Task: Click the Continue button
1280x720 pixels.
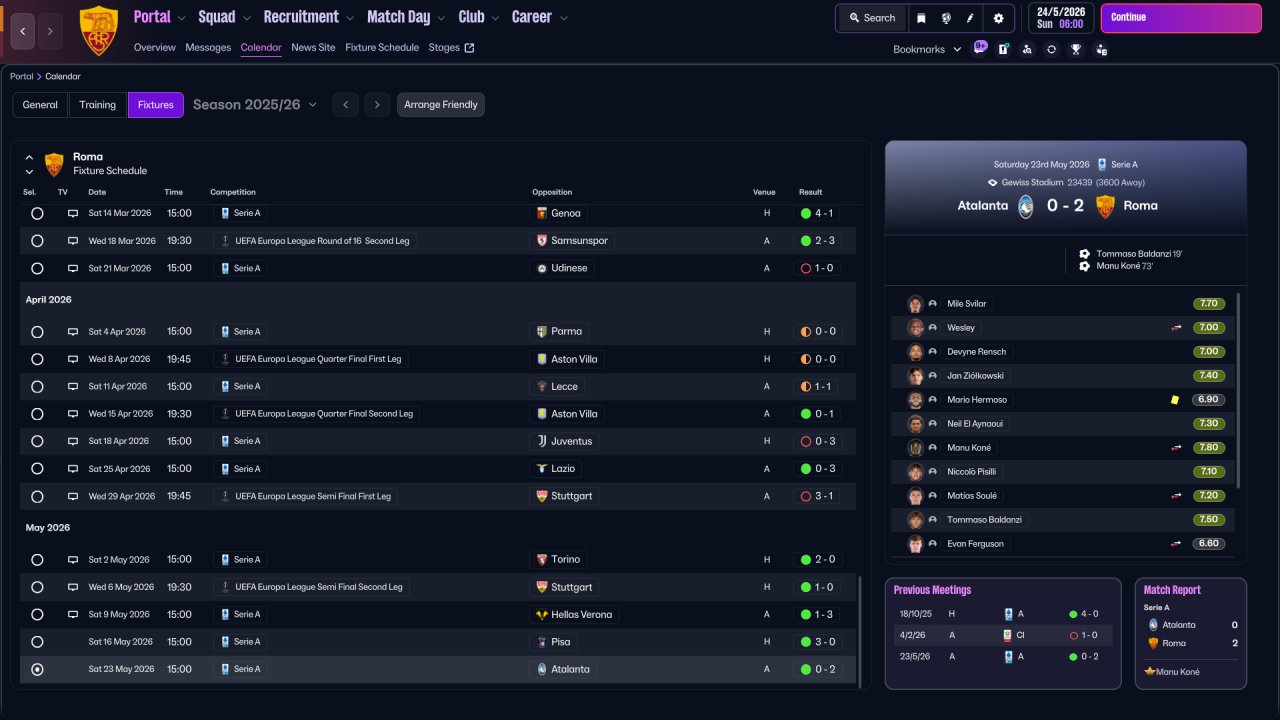Action: (1181, 18)
